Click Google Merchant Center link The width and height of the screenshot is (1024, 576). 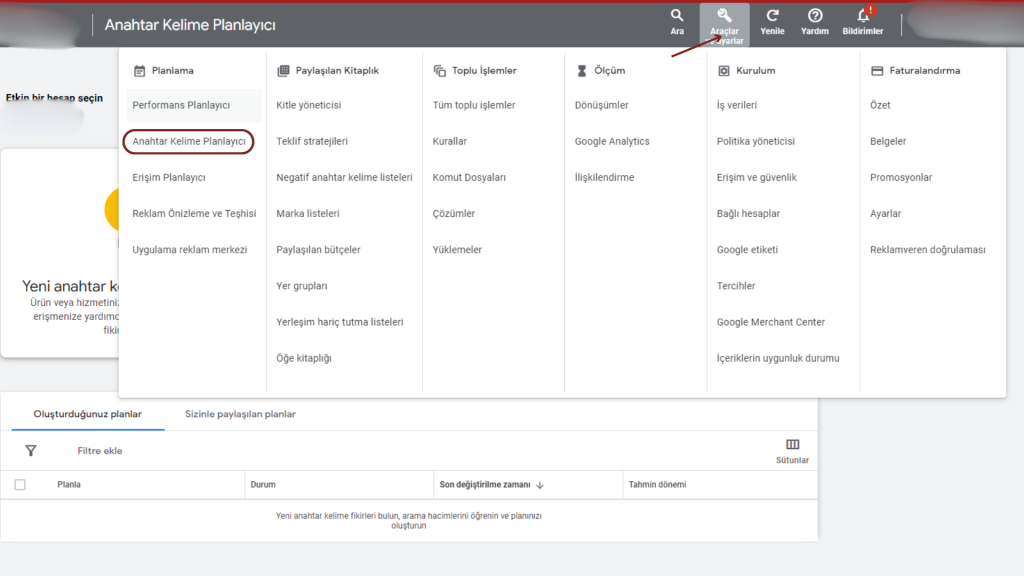pos(770,322)
